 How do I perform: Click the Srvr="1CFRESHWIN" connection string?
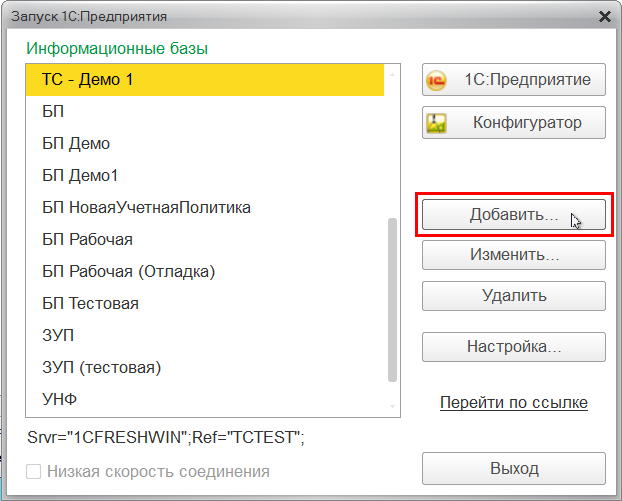point(166,437)
